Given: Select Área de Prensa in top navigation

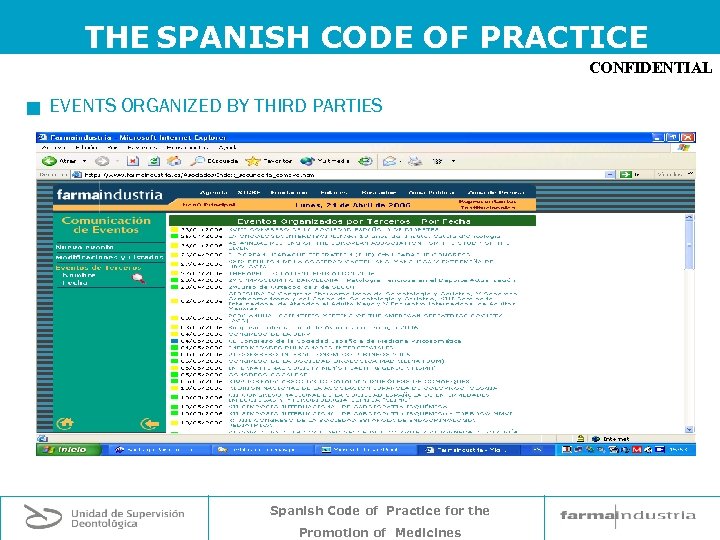Looking at the screenshot, I should (x=496, y=192).
